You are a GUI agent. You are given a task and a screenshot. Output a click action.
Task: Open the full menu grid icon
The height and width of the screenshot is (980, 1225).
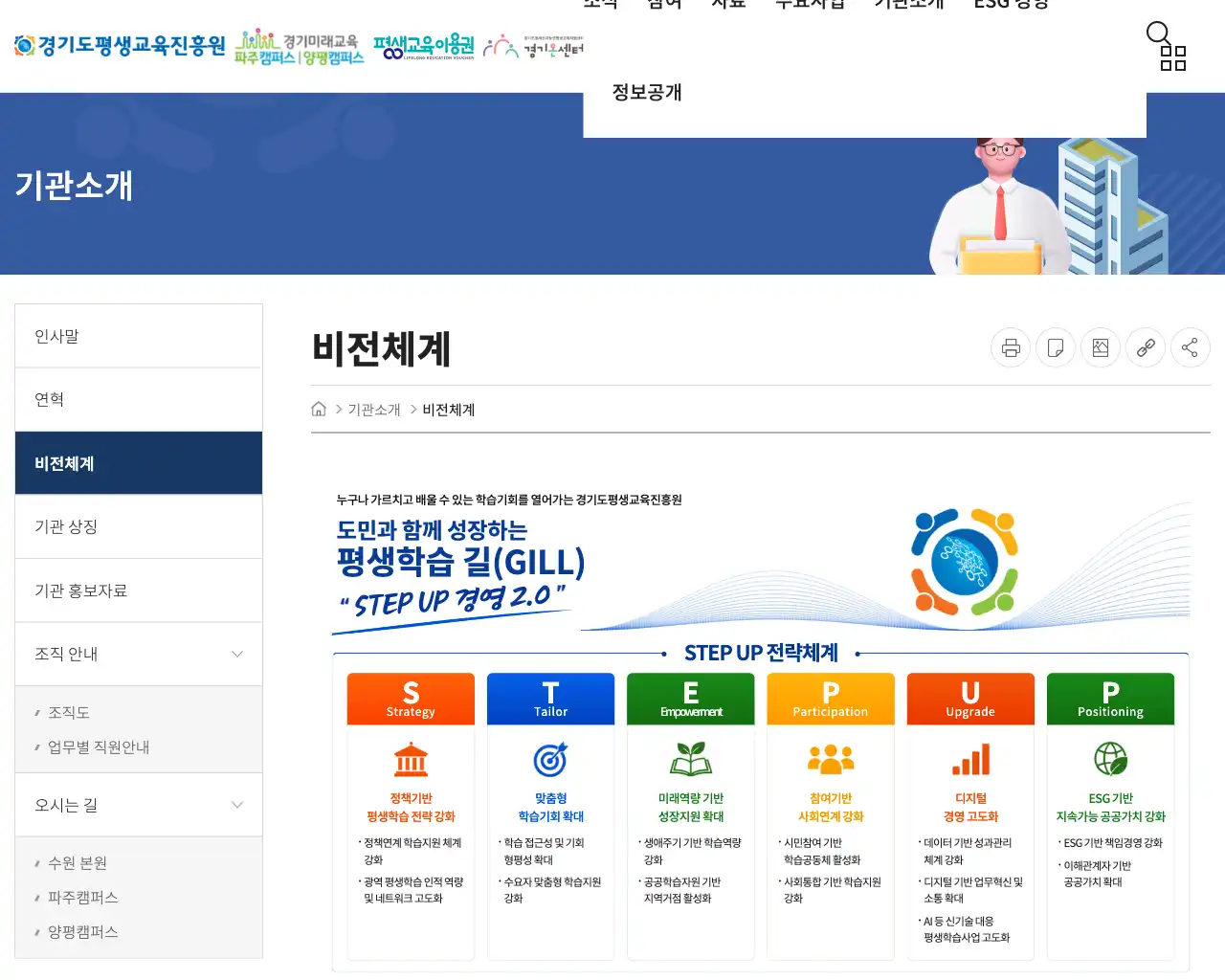pyautogui.click(x=1173, y=58)
